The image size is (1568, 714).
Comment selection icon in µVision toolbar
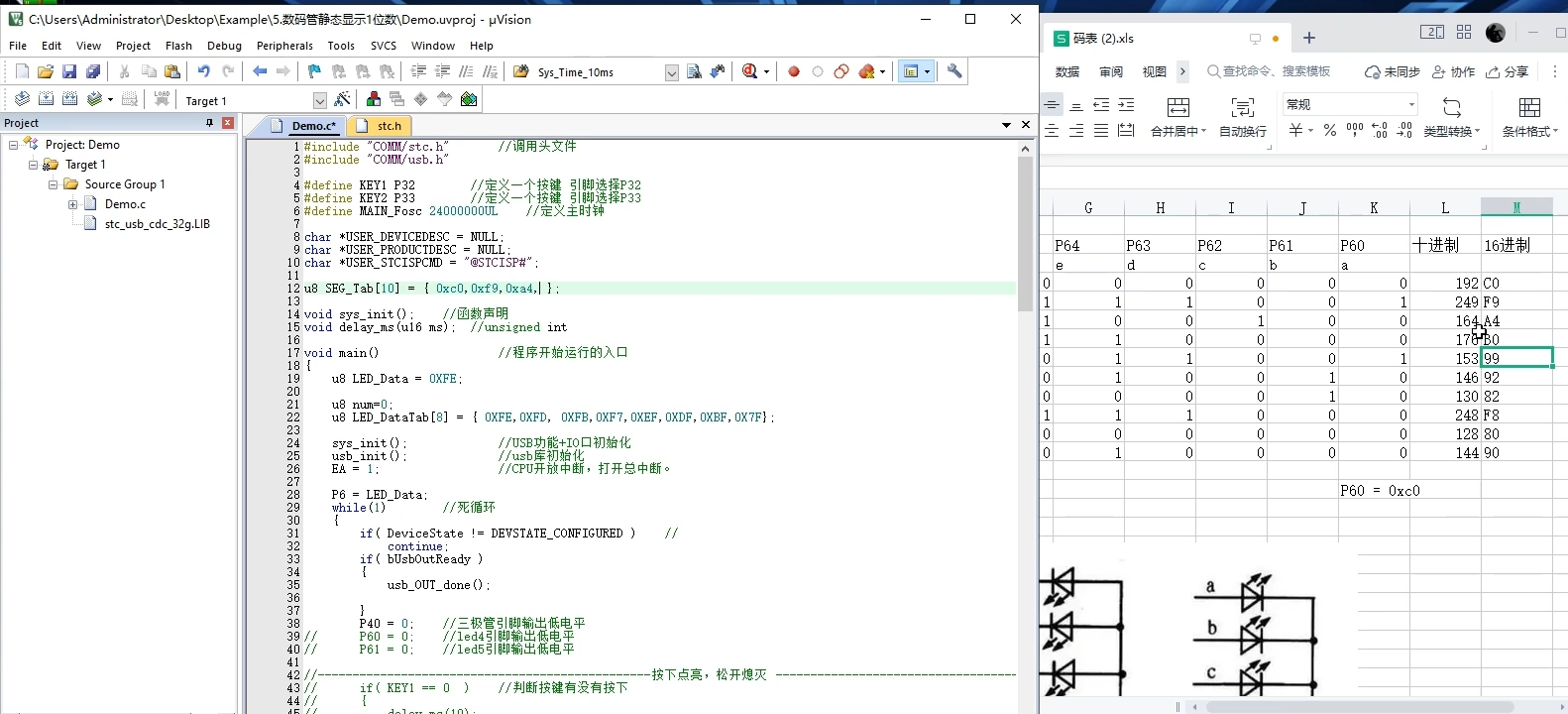point(466,71)
